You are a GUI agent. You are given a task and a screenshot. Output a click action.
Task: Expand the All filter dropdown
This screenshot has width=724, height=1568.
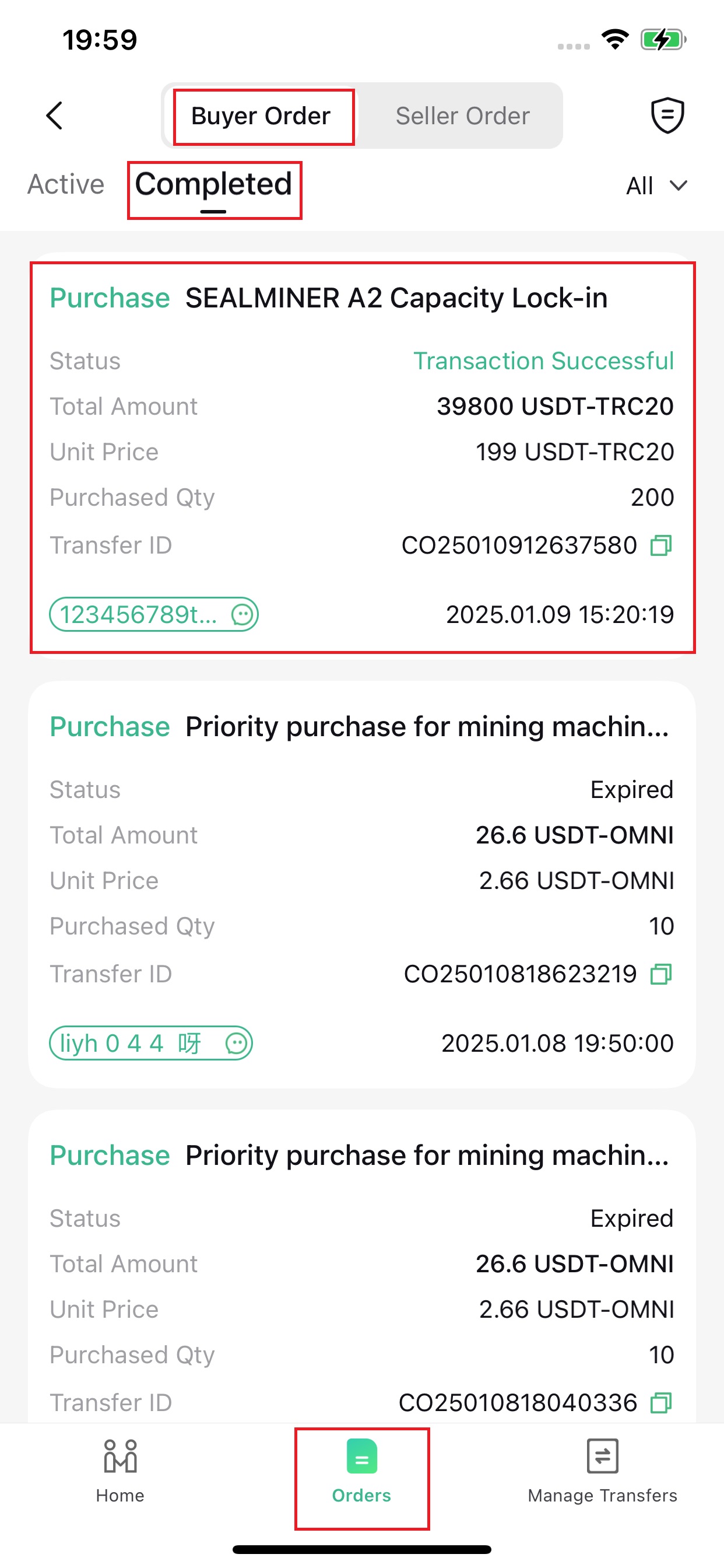(656, 185)
